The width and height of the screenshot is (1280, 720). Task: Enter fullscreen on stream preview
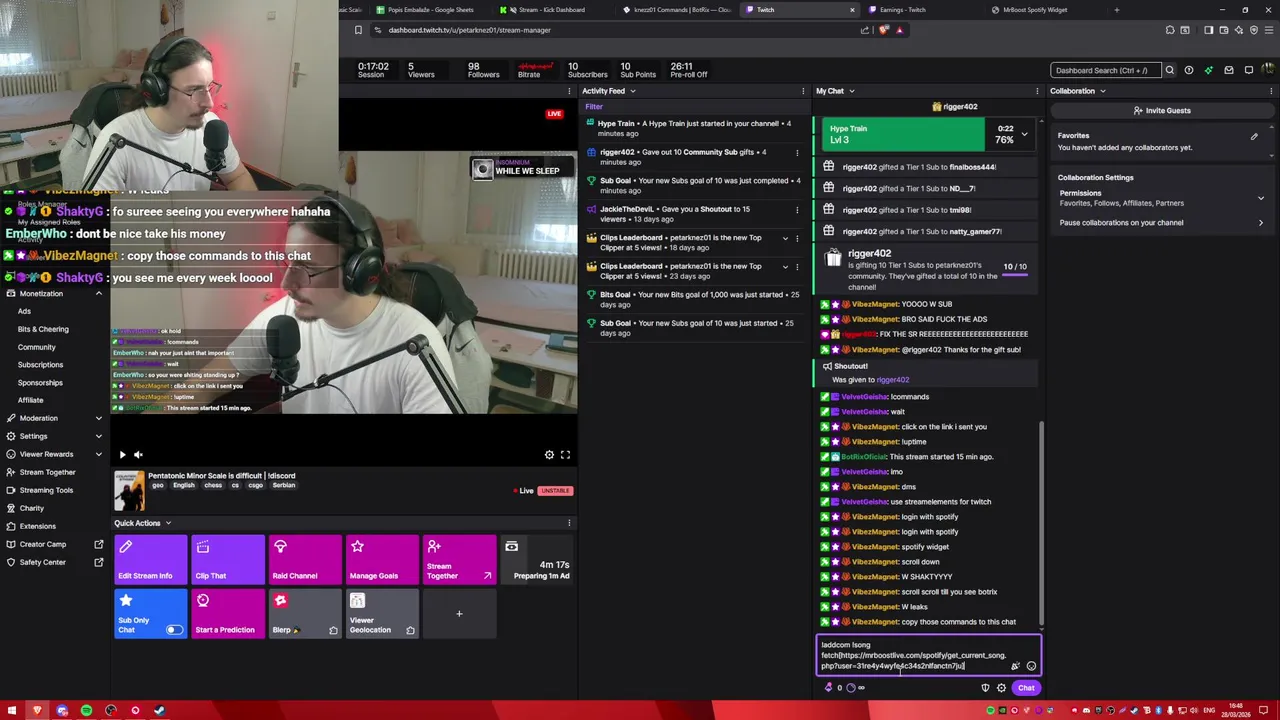tap(565, 455)
